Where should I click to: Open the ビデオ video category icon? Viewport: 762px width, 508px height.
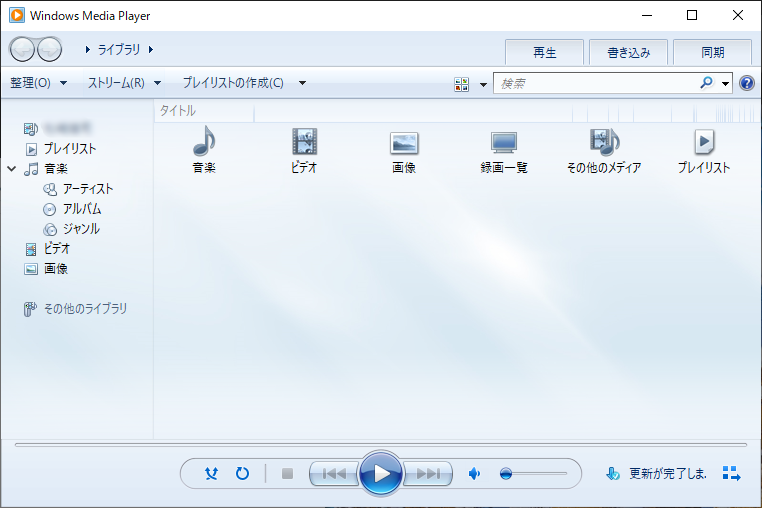[x=304, y=143]
